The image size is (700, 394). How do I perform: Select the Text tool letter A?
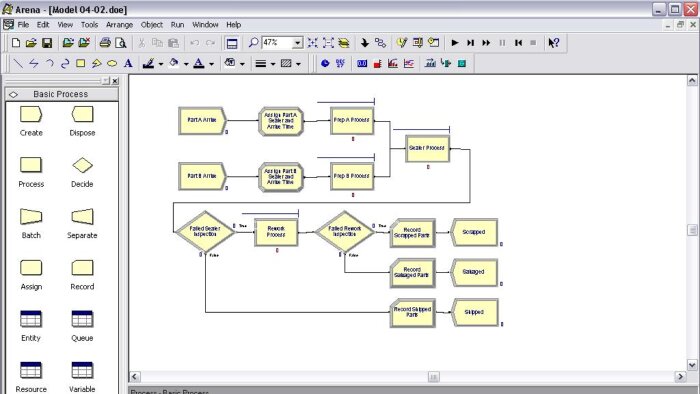[x=128, y=63]
